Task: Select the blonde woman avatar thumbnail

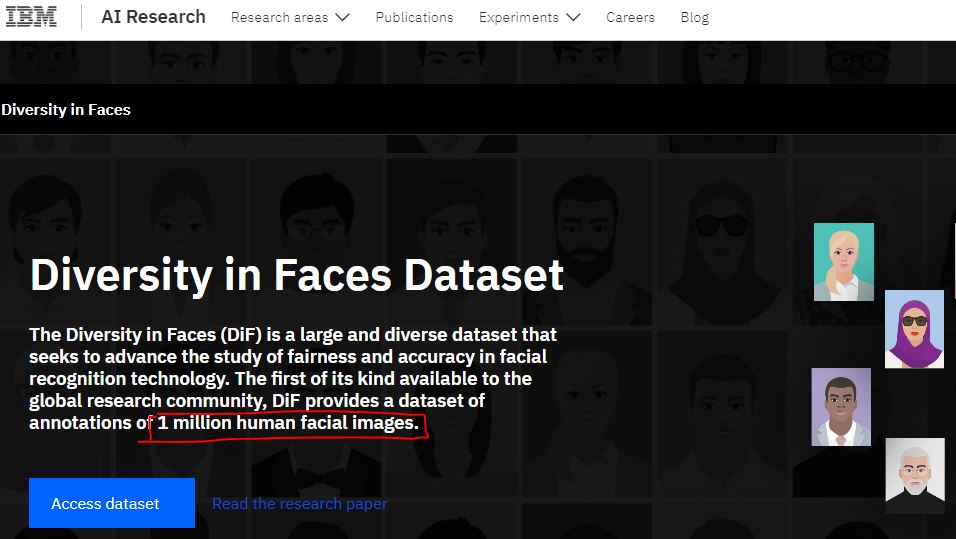Action: pyautogui.click(x=844, y=262)
